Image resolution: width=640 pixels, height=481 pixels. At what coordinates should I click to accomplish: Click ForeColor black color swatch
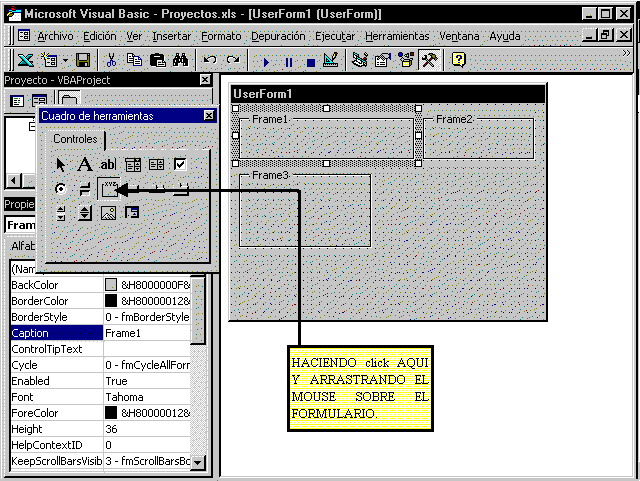(x=111, y=413)
